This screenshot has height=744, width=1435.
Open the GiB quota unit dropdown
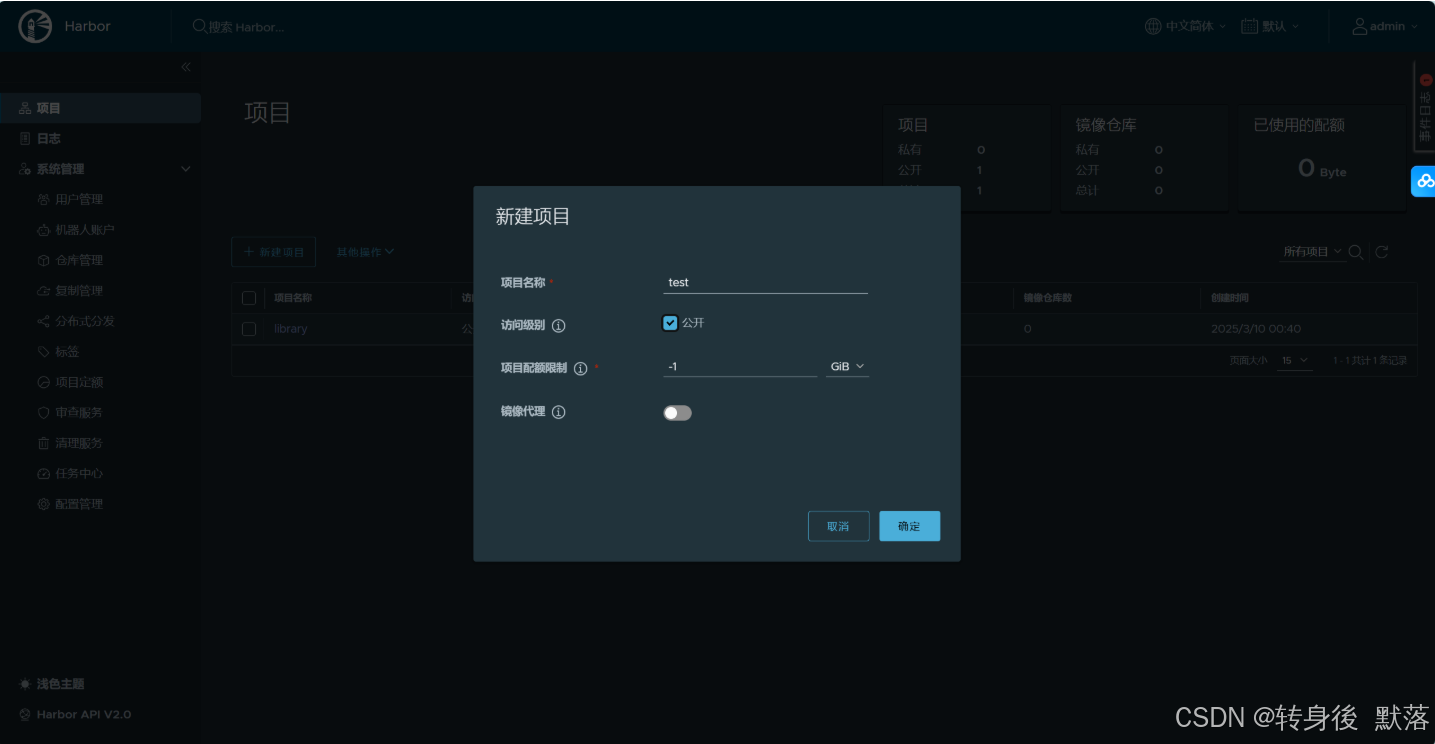click(x=847, y=367)
